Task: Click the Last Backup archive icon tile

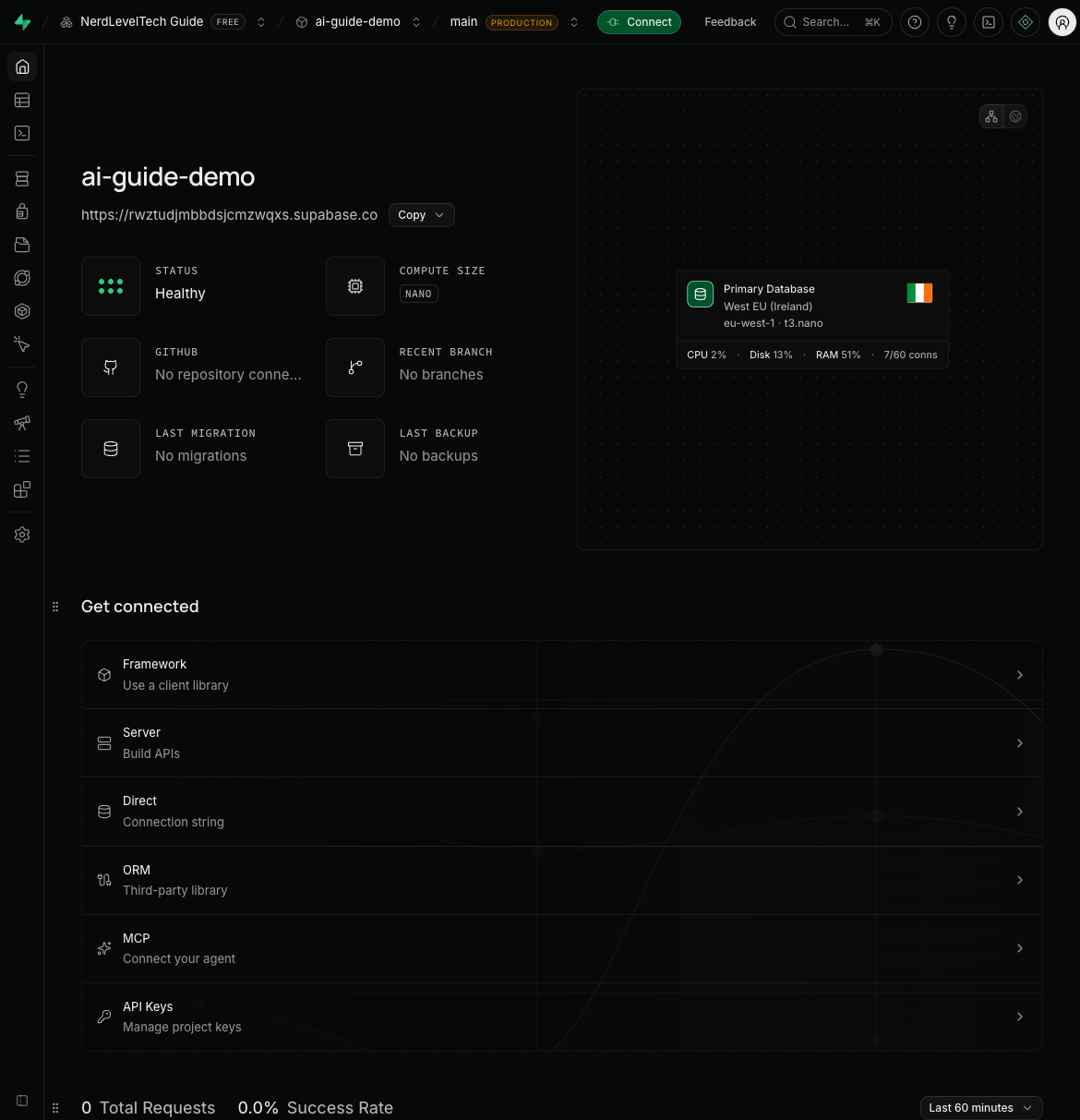Action: tap(355, 449)
